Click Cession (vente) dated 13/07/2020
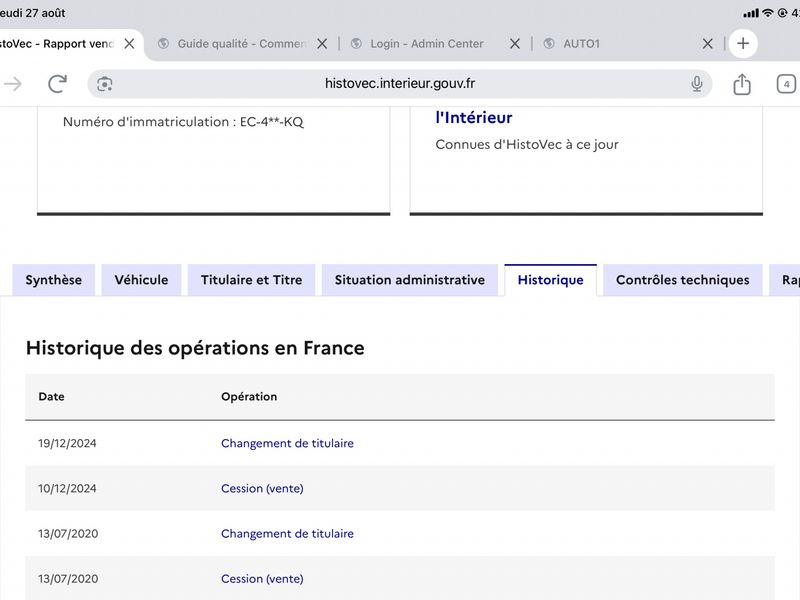 [x=262, y=579]
